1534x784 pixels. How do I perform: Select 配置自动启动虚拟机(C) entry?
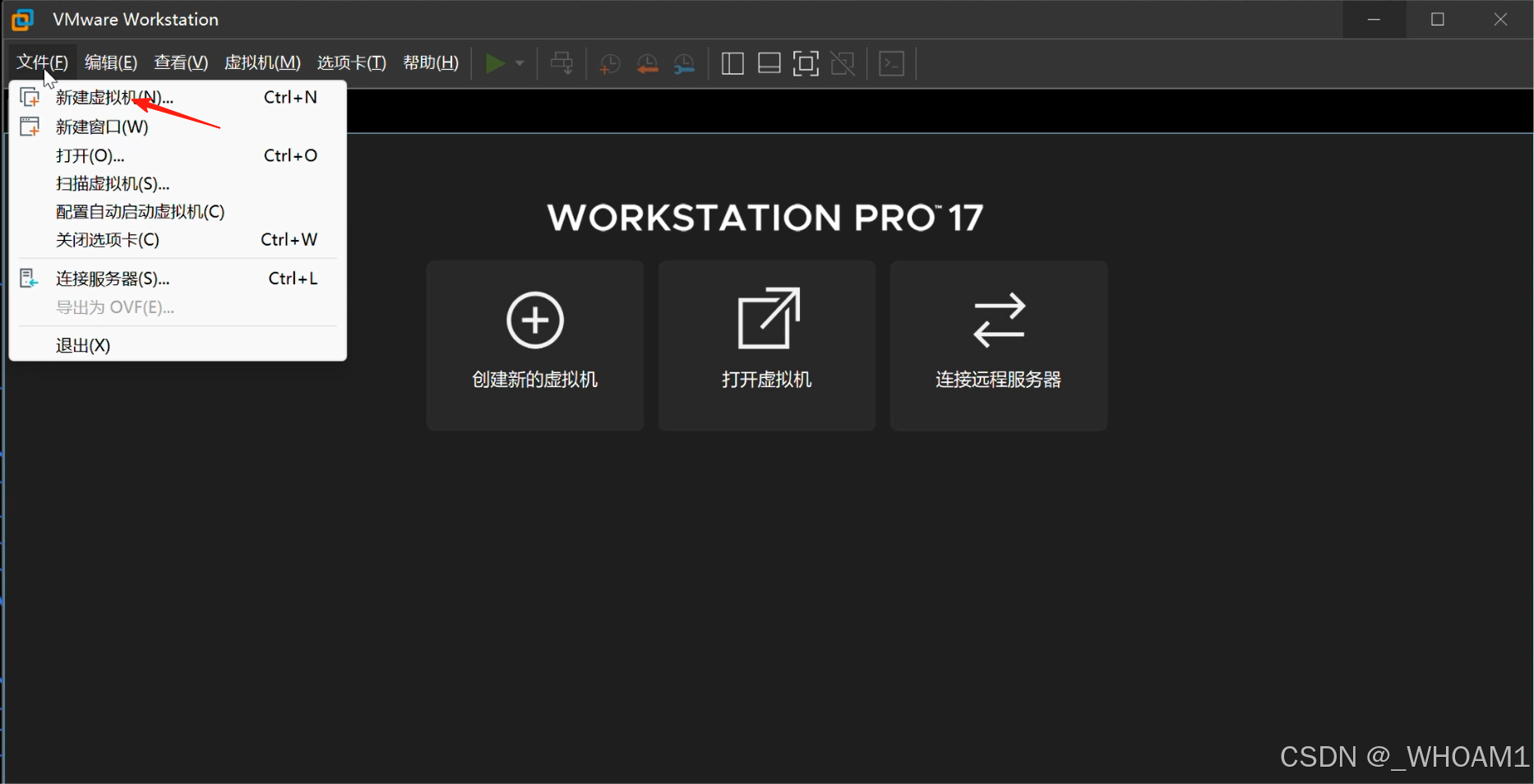click(x=178, y=211)
